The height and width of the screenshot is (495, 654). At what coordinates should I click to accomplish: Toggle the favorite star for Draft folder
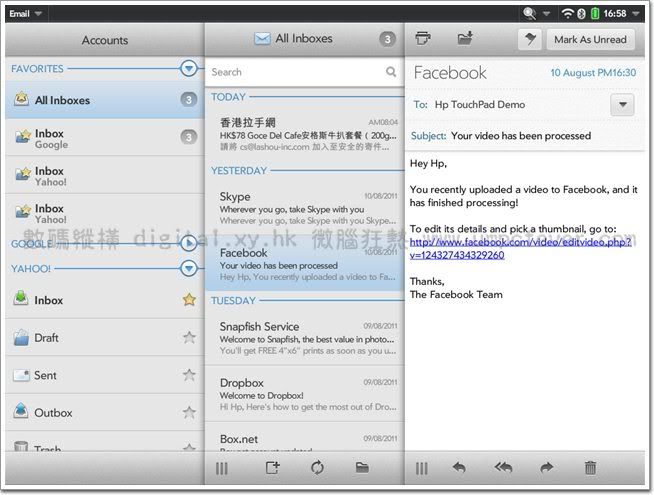pos(188,338)
